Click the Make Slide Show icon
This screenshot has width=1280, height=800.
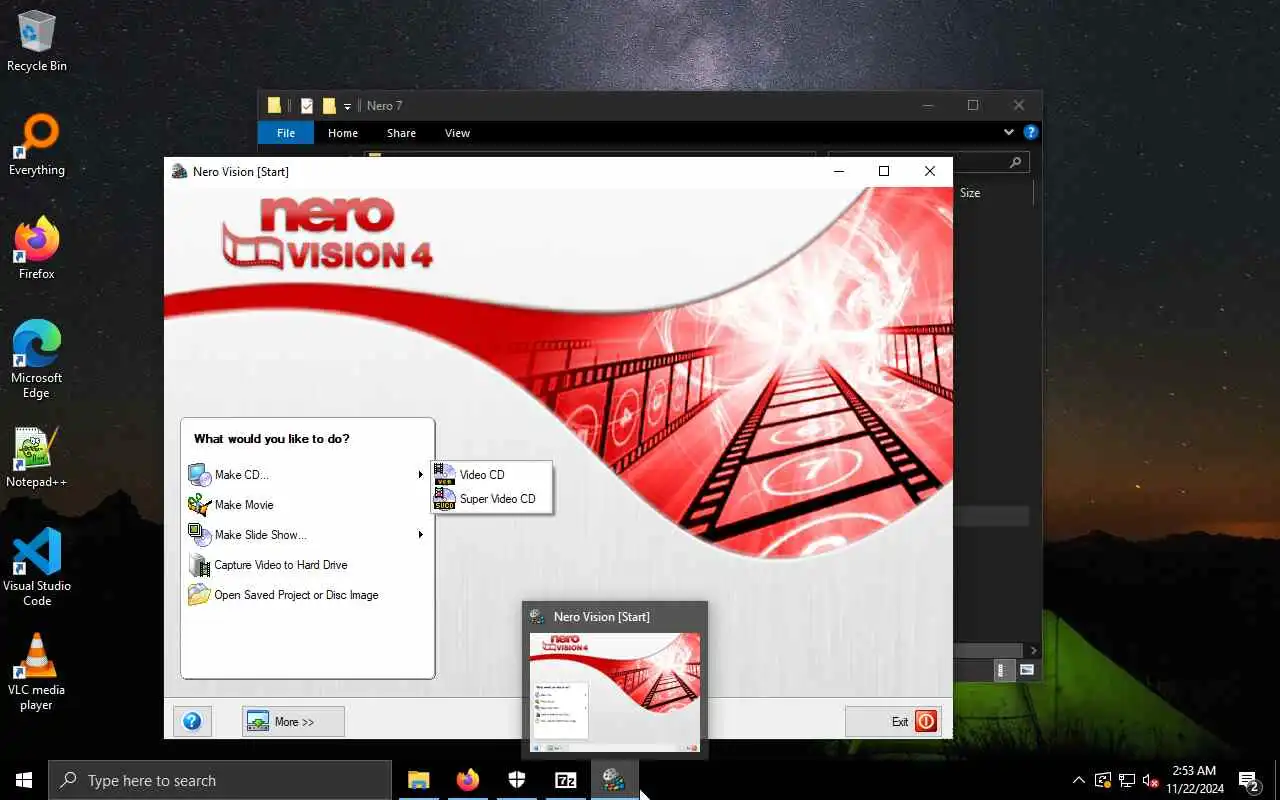(x=200, y=535)
